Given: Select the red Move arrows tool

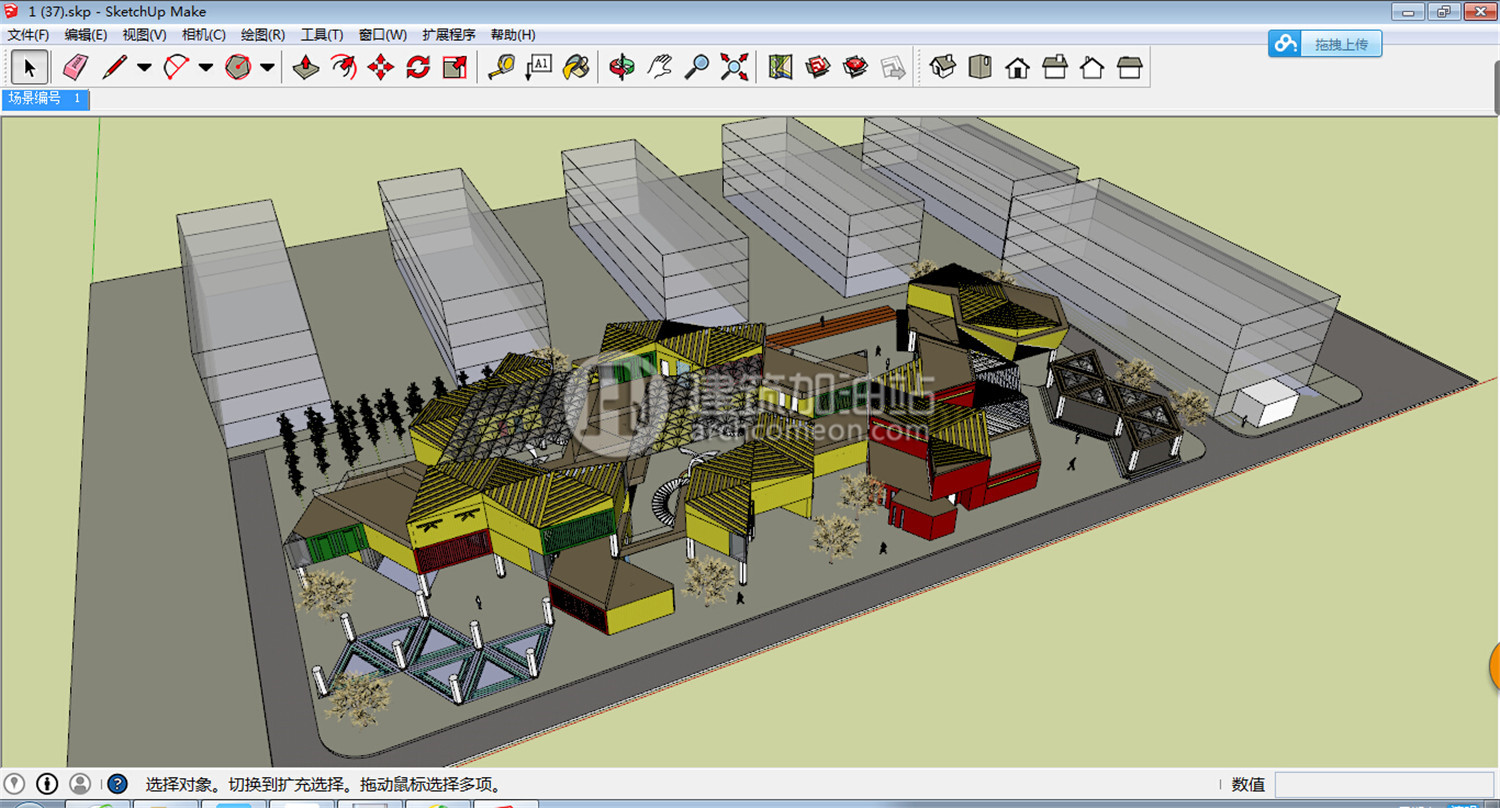Looking at the screenshot, I should coord(381,67).
